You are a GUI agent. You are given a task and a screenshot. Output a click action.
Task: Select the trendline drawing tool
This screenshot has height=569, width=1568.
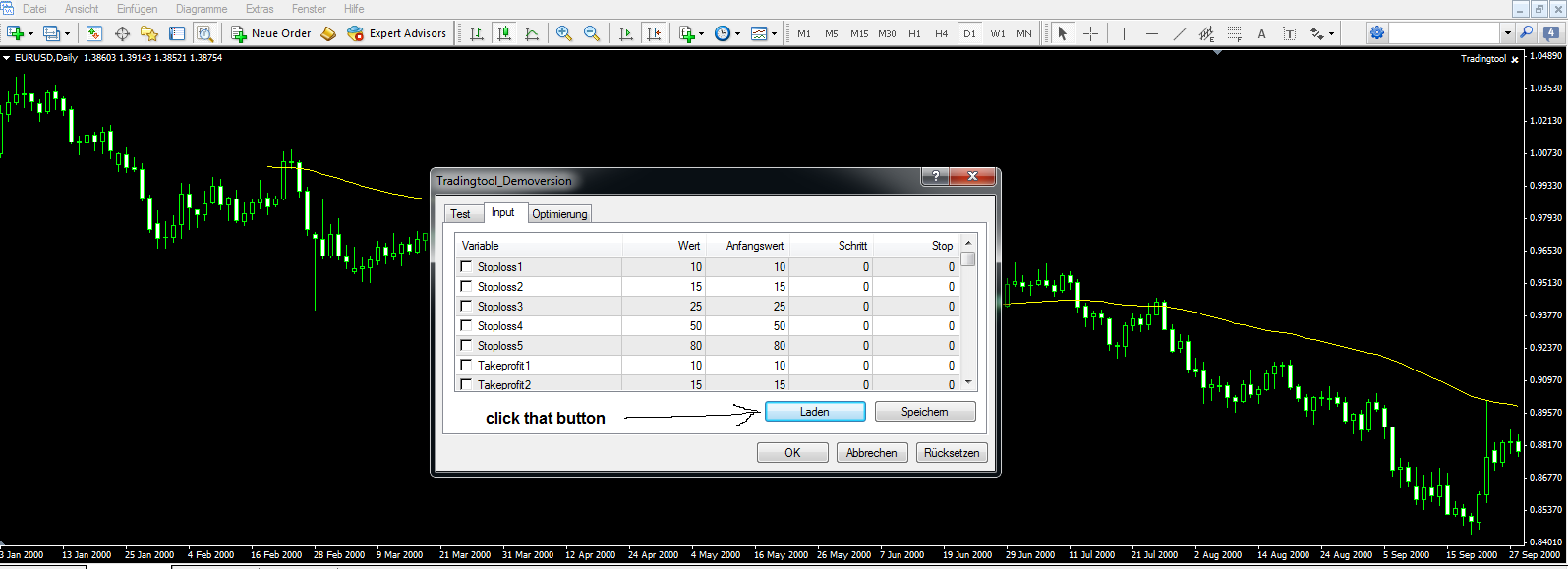tap(1180, 33)
